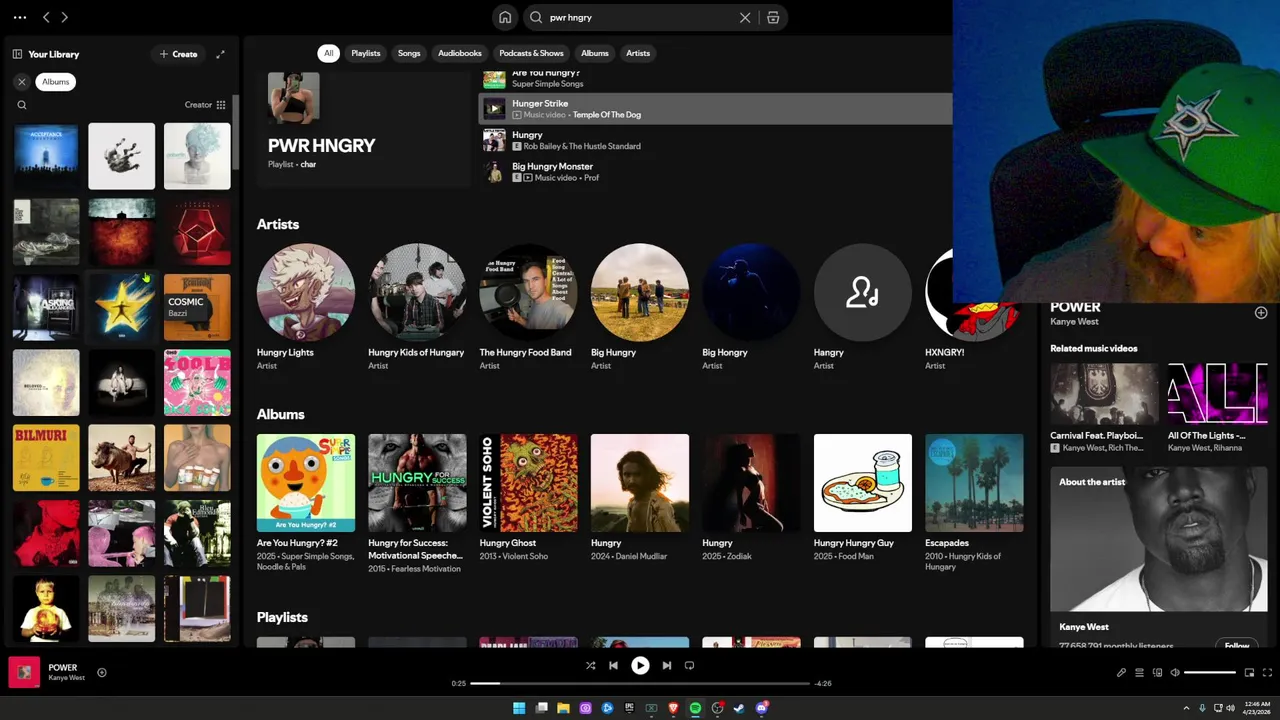Image resolution: width=1280 pixels, height=720 pixels.
Task: Open the lyrics microphone icon
Action: tap(1121, 673)
